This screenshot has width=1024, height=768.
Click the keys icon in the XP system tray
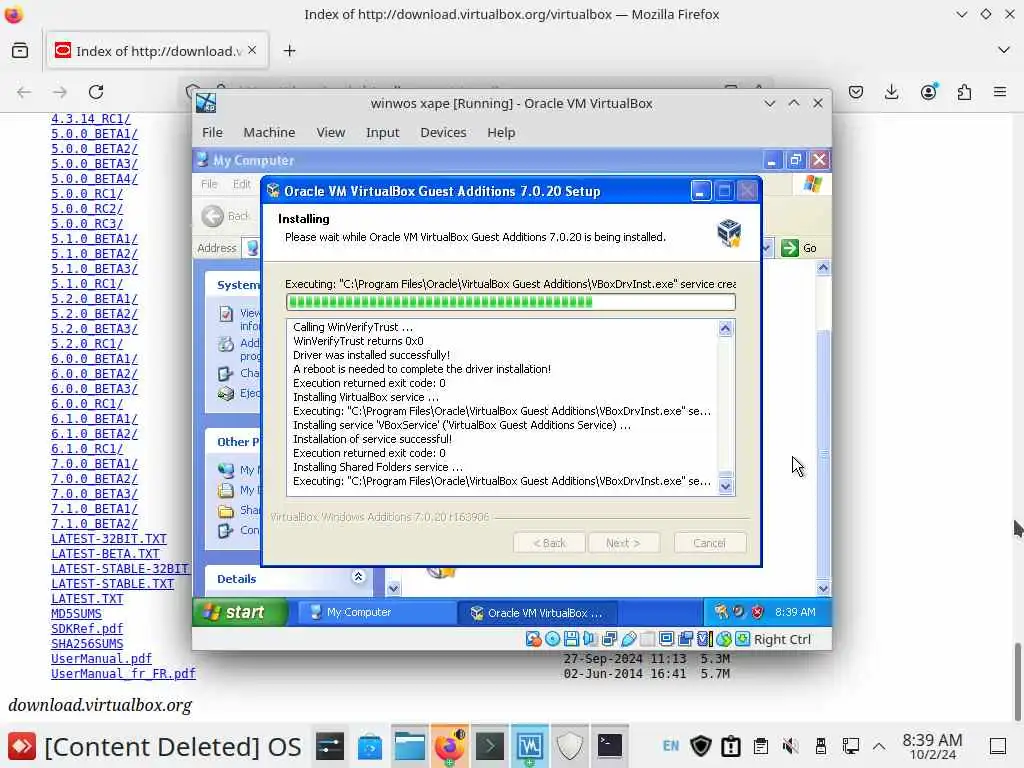(x=721, y=612)
